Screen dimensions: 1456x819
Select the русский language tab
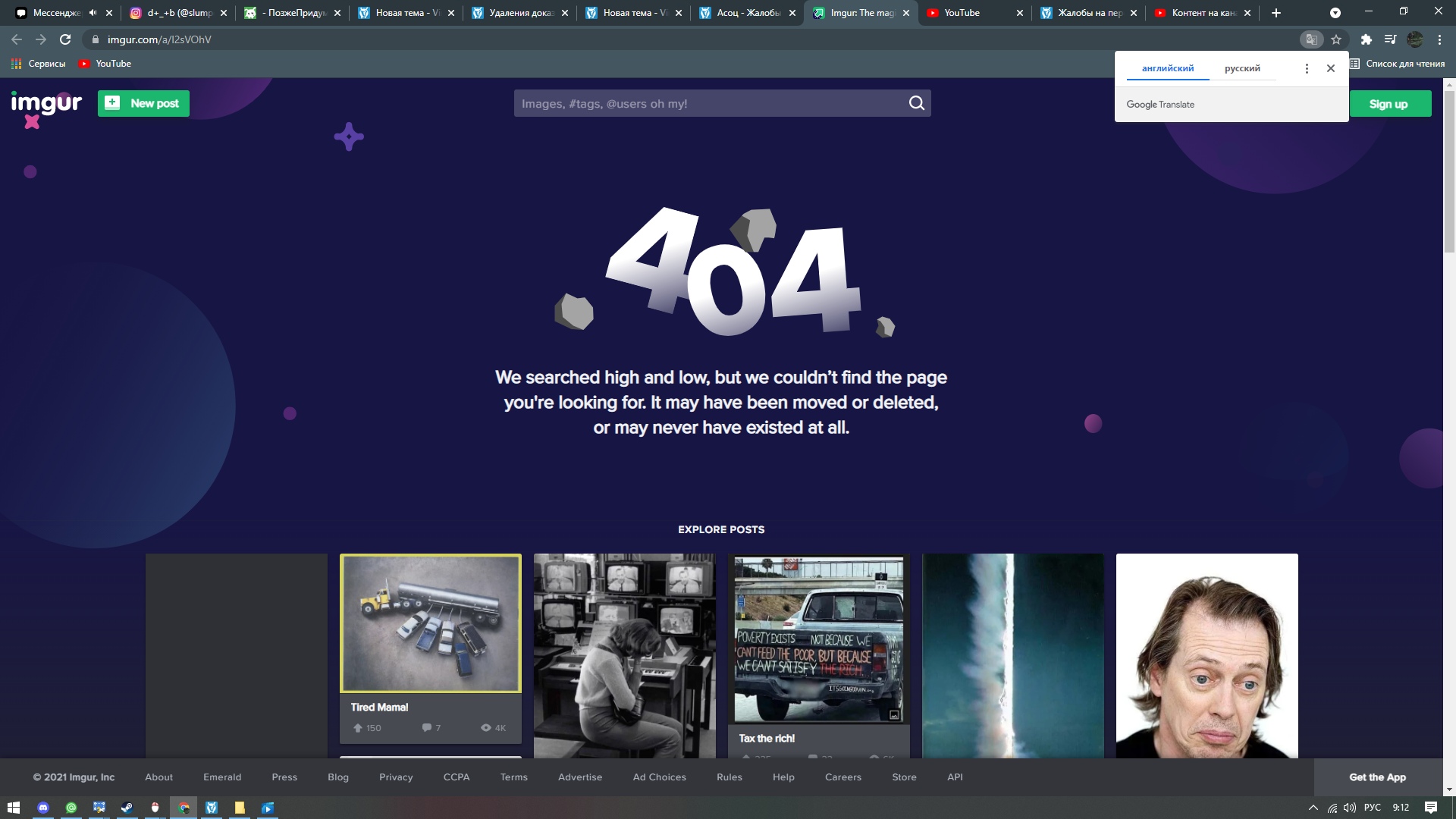(1241, 68)
